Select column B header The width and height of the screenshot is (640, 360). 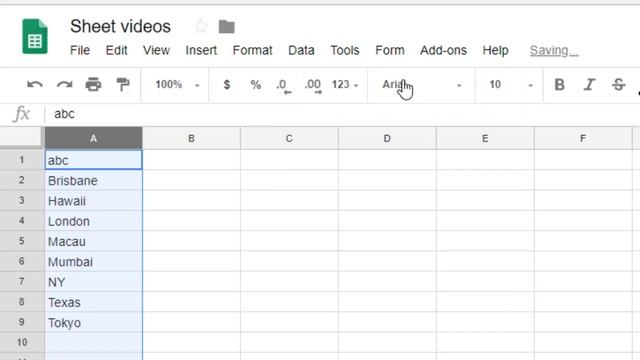tap(191, 138)
